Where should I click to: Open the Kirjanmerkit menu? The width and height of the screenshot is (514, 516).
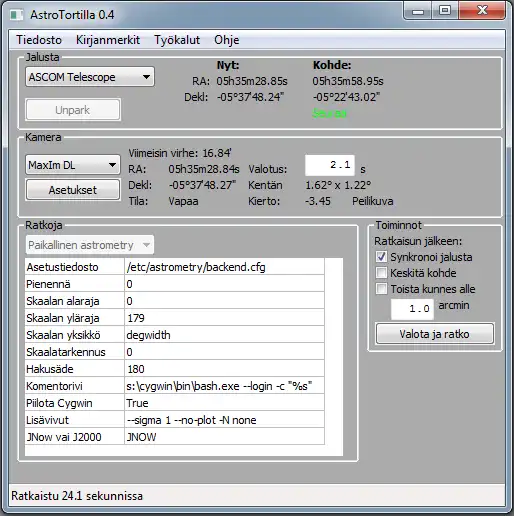(x=108, y=40)
